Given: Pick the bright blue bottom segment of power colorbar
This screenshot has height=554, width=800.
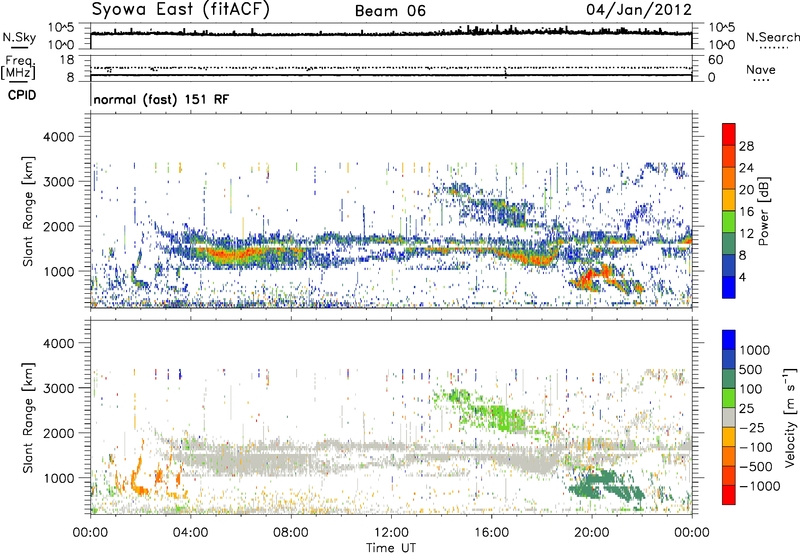Looking at the screenshot, I should [x=729, y=287].
